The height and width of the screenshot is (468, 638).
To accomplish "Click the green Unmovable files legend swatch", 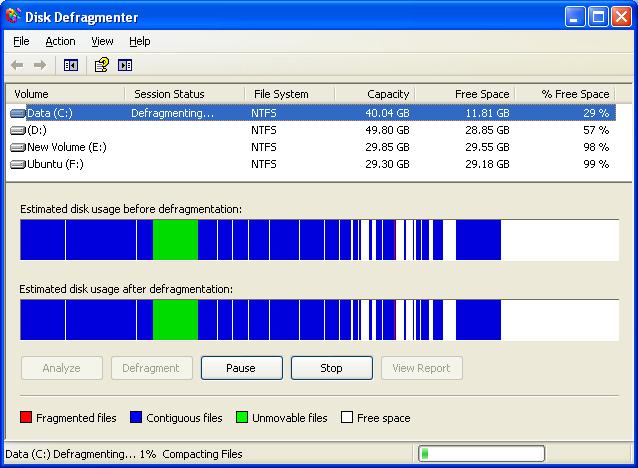I will (242, 417).
